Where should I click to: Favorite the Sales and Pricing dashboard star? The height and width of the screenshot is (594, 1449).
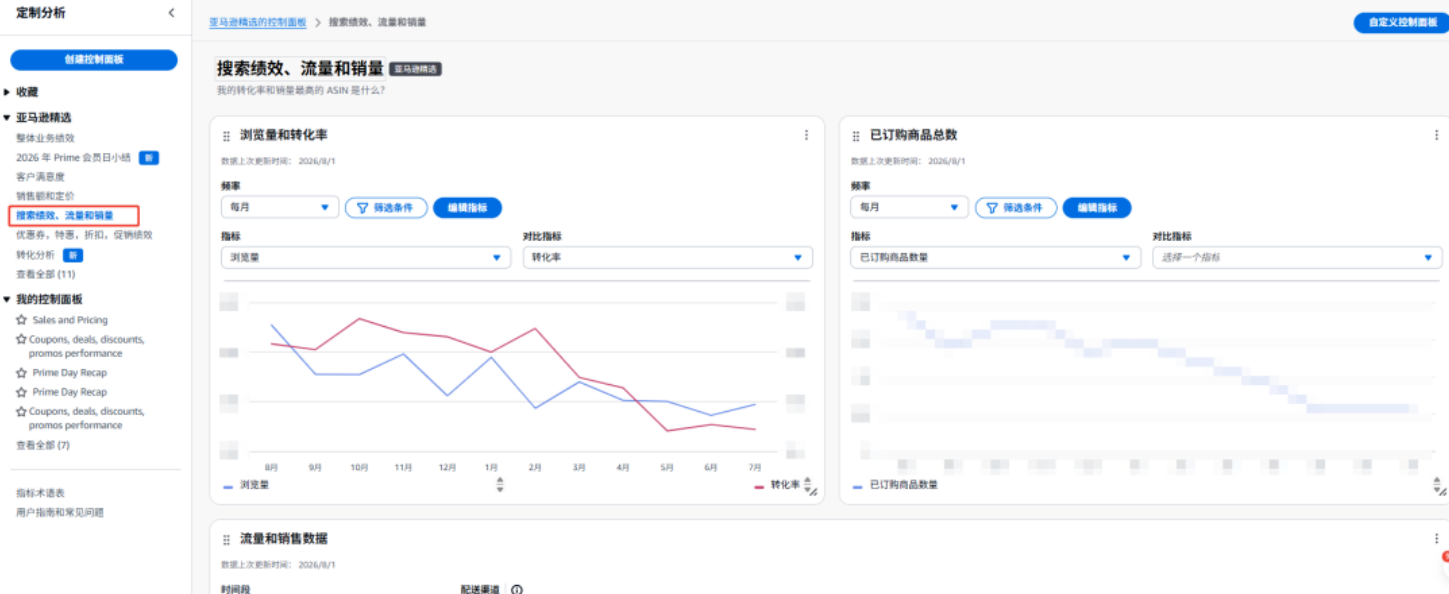(x=21, y=320)
